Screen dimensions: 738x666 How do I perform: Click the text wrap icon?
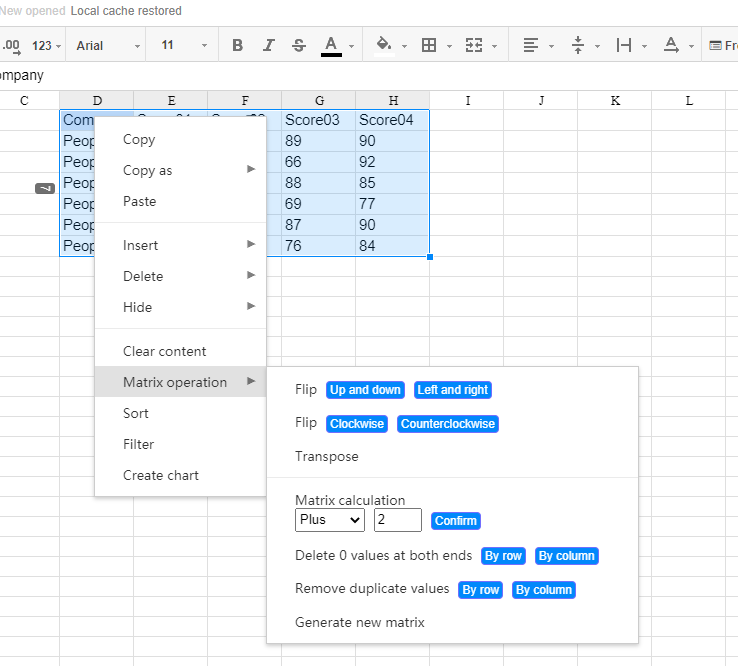pyautogui.click(x=624, y=45)
